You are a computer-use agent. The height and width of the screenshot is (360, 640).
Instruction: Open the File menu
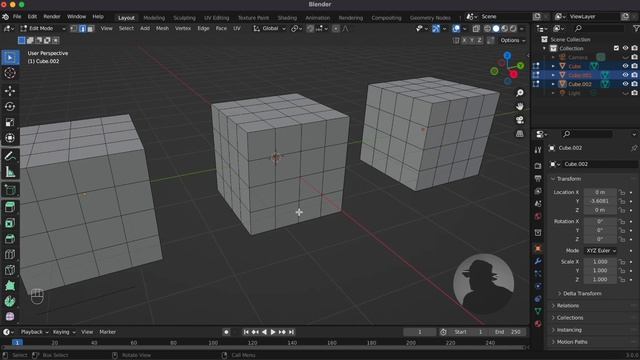17,17
